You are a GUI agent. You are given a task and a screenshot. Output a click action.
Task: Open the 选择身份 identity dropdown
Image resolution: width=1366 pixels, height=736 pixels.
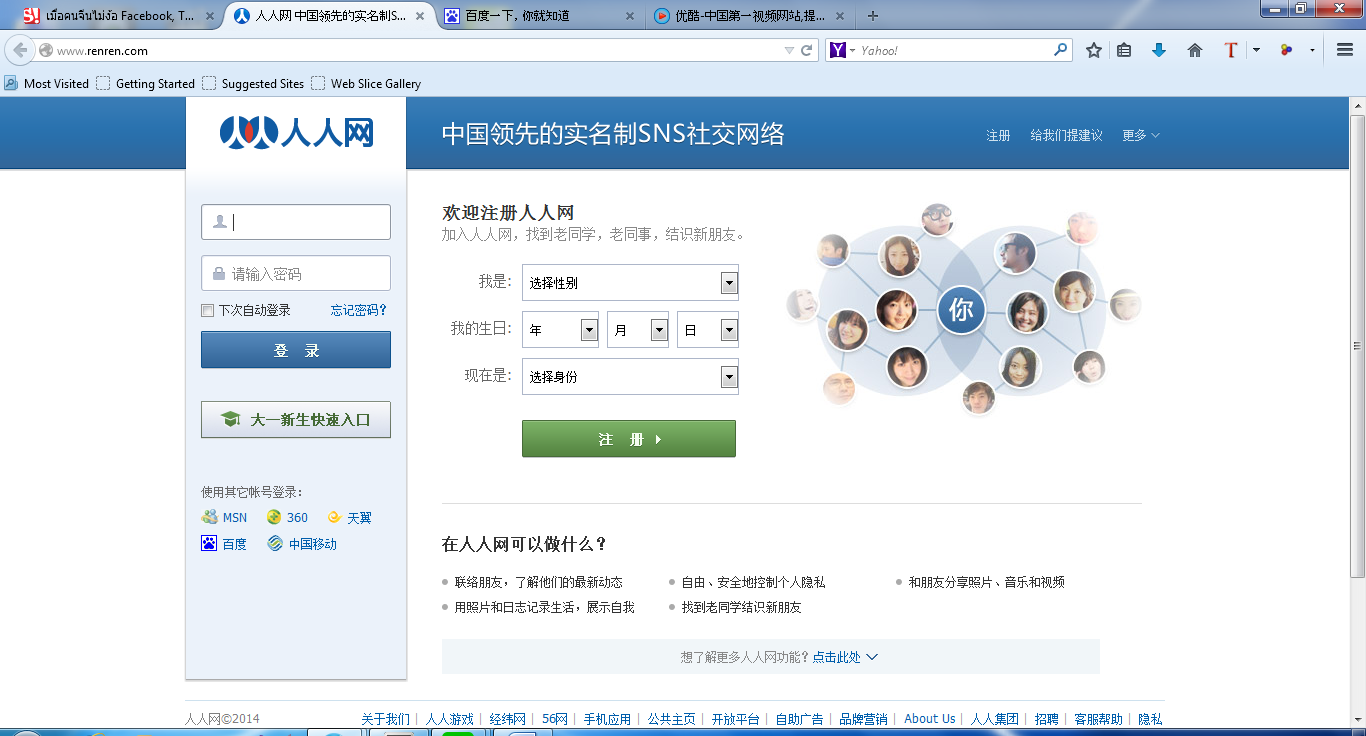coord(630,377)
